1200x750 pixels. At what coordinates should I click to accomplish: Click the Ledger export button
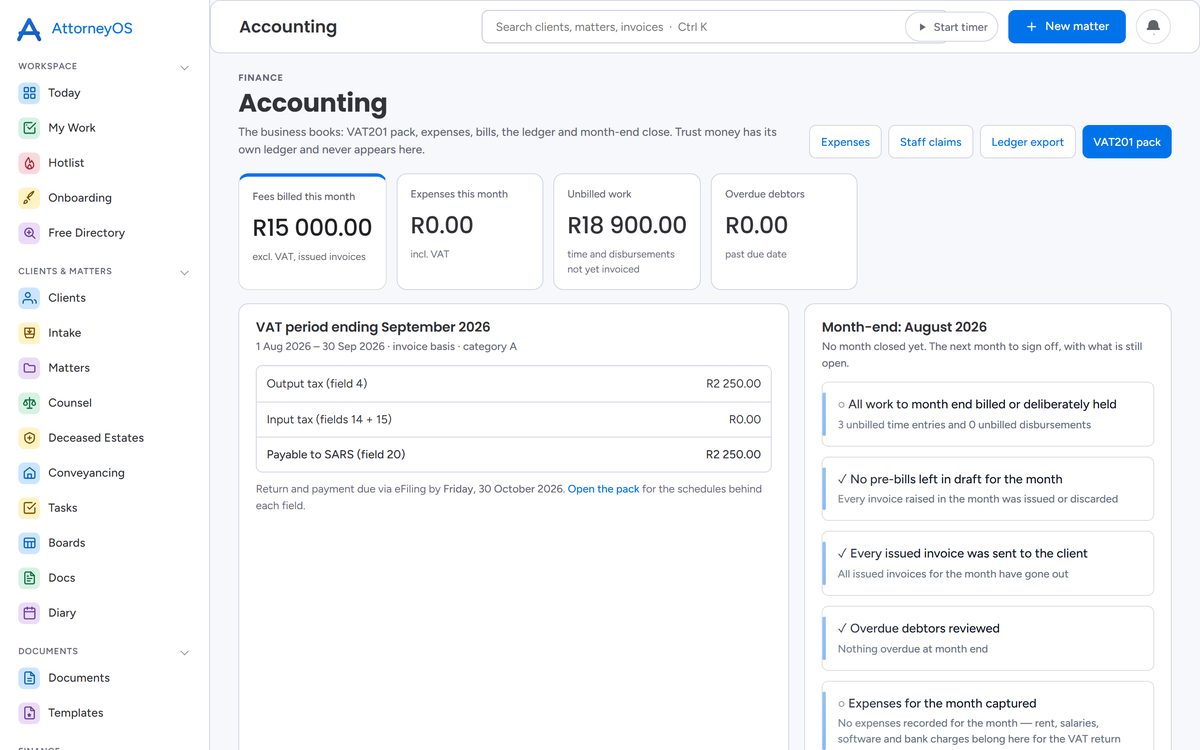1027,142
